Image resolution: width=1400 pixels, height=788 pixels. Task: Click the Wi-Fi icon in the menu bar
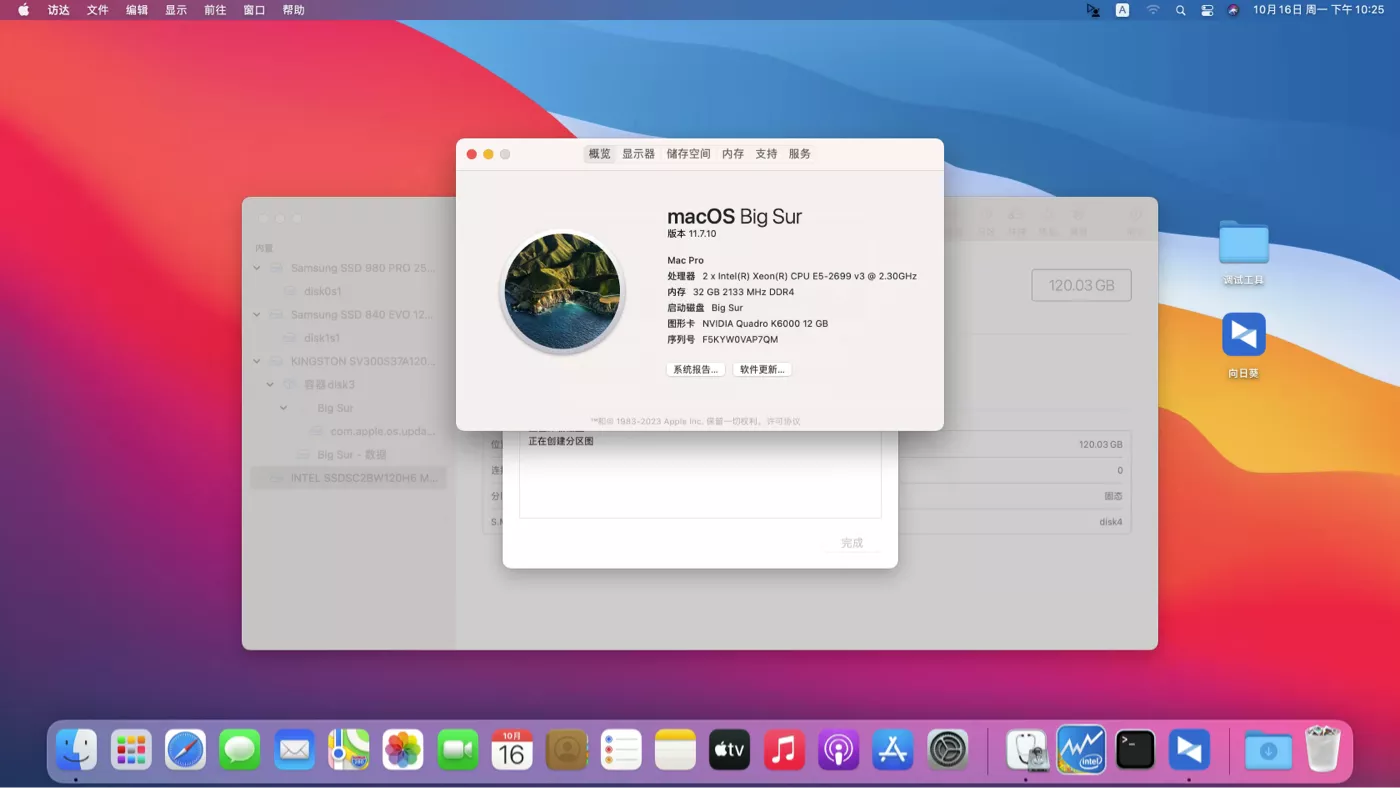(x=1153, y=9)
